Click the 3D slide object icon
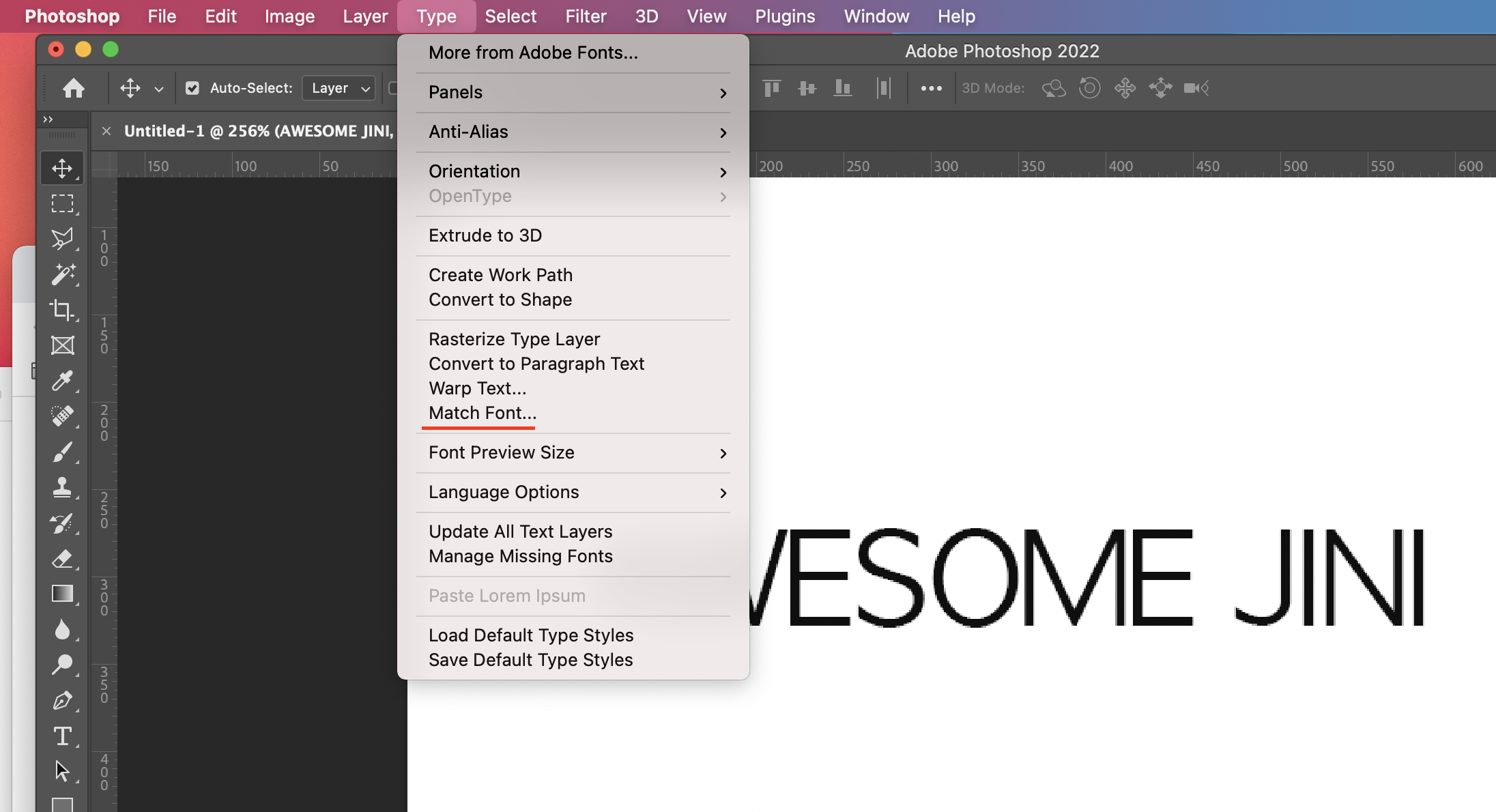This screenshot has height=812, width=1496. (1161, 88)
